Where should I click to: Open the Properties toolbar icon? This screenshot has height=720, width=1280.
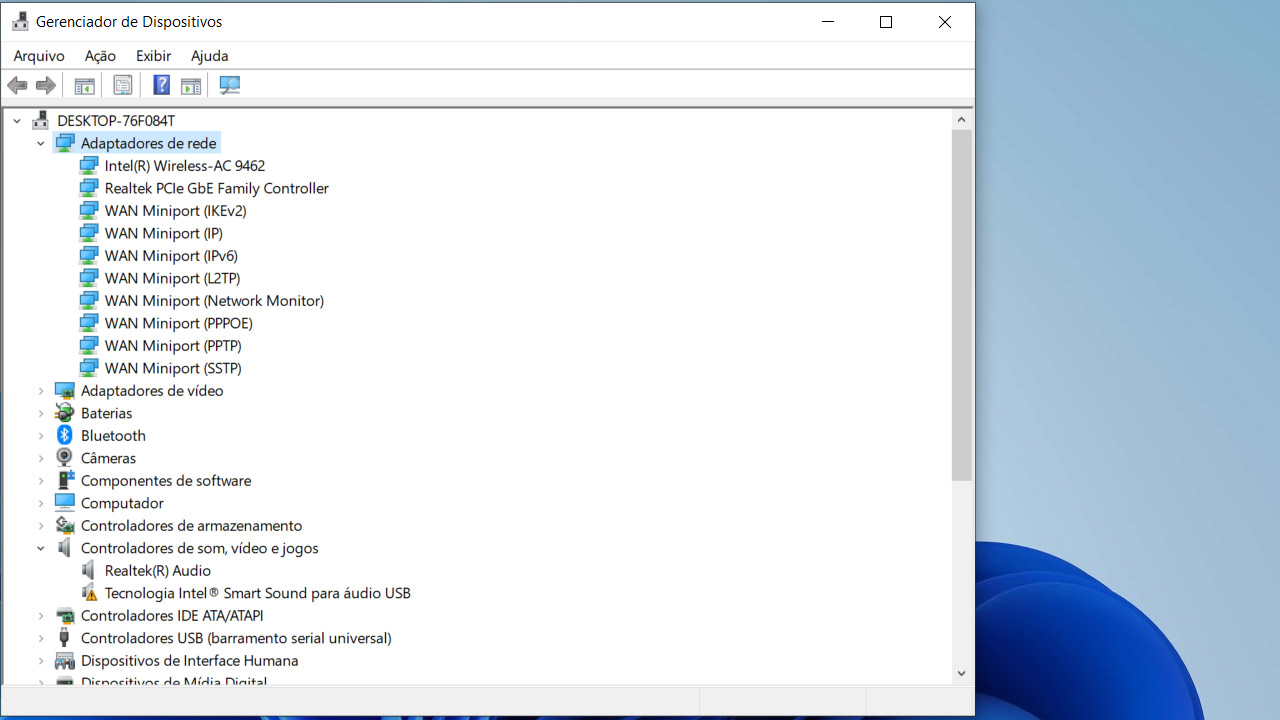(x=122, y=86)
